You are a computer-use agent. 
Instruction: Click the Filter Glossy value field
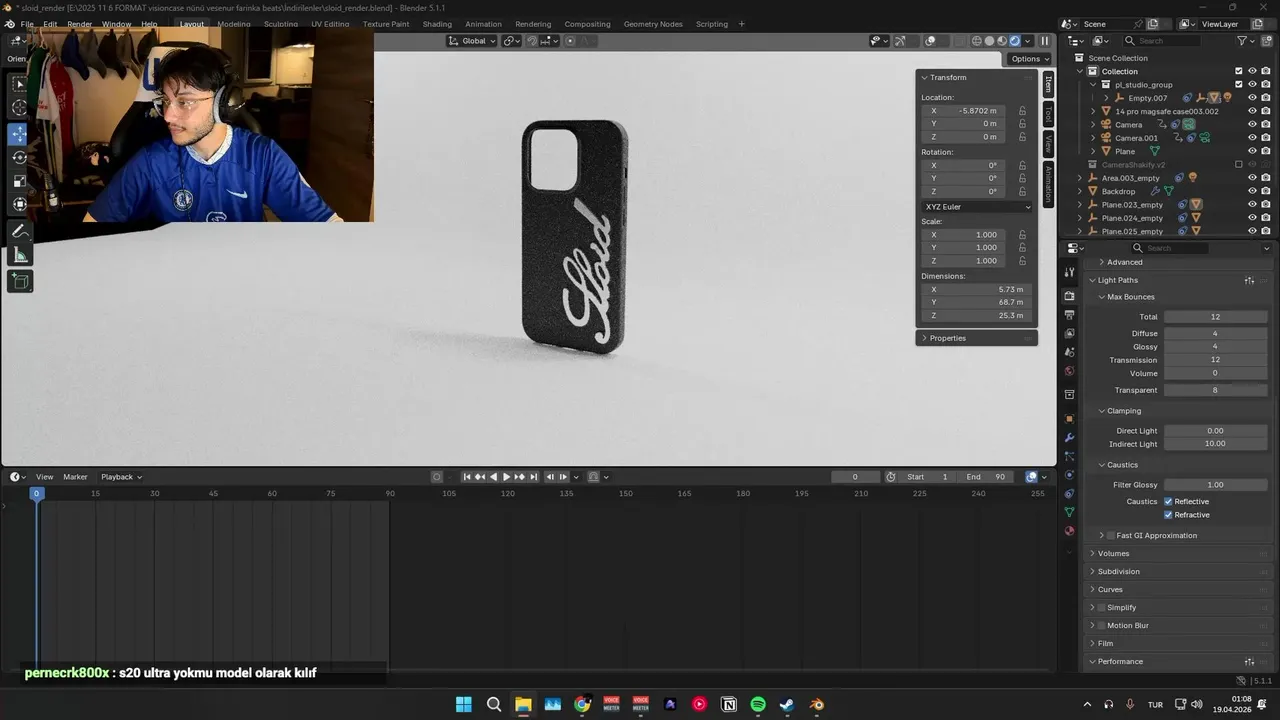(x=1215, y=485)
